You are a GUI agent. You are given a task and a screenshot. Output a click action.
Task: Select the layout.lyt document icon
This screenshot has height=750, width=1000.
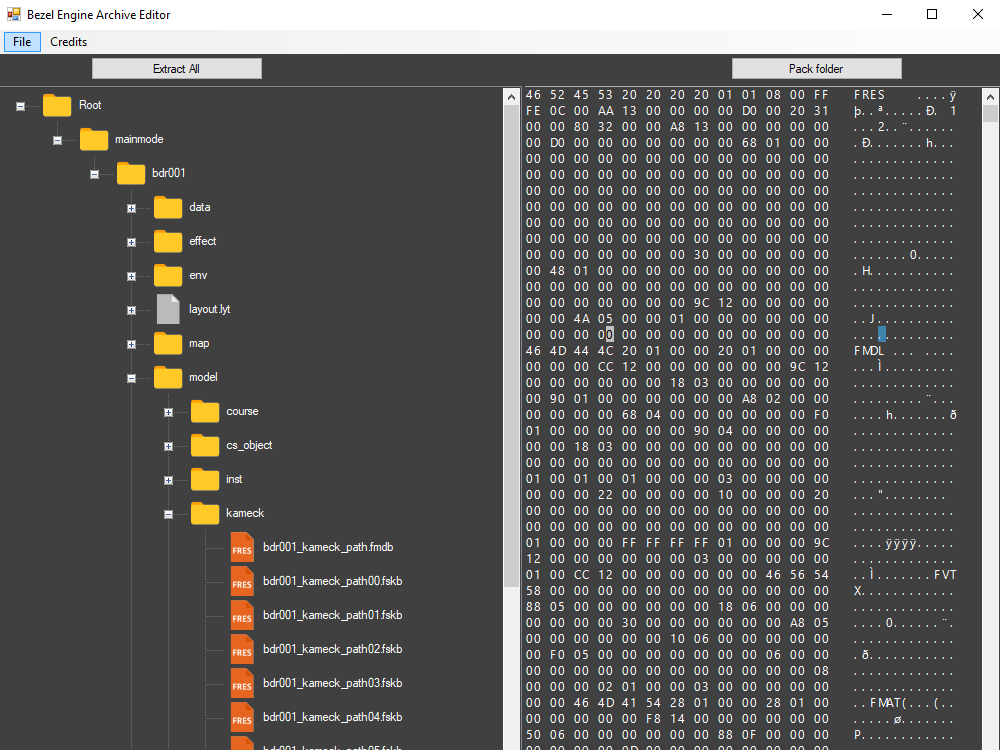[x=168, y=309]
